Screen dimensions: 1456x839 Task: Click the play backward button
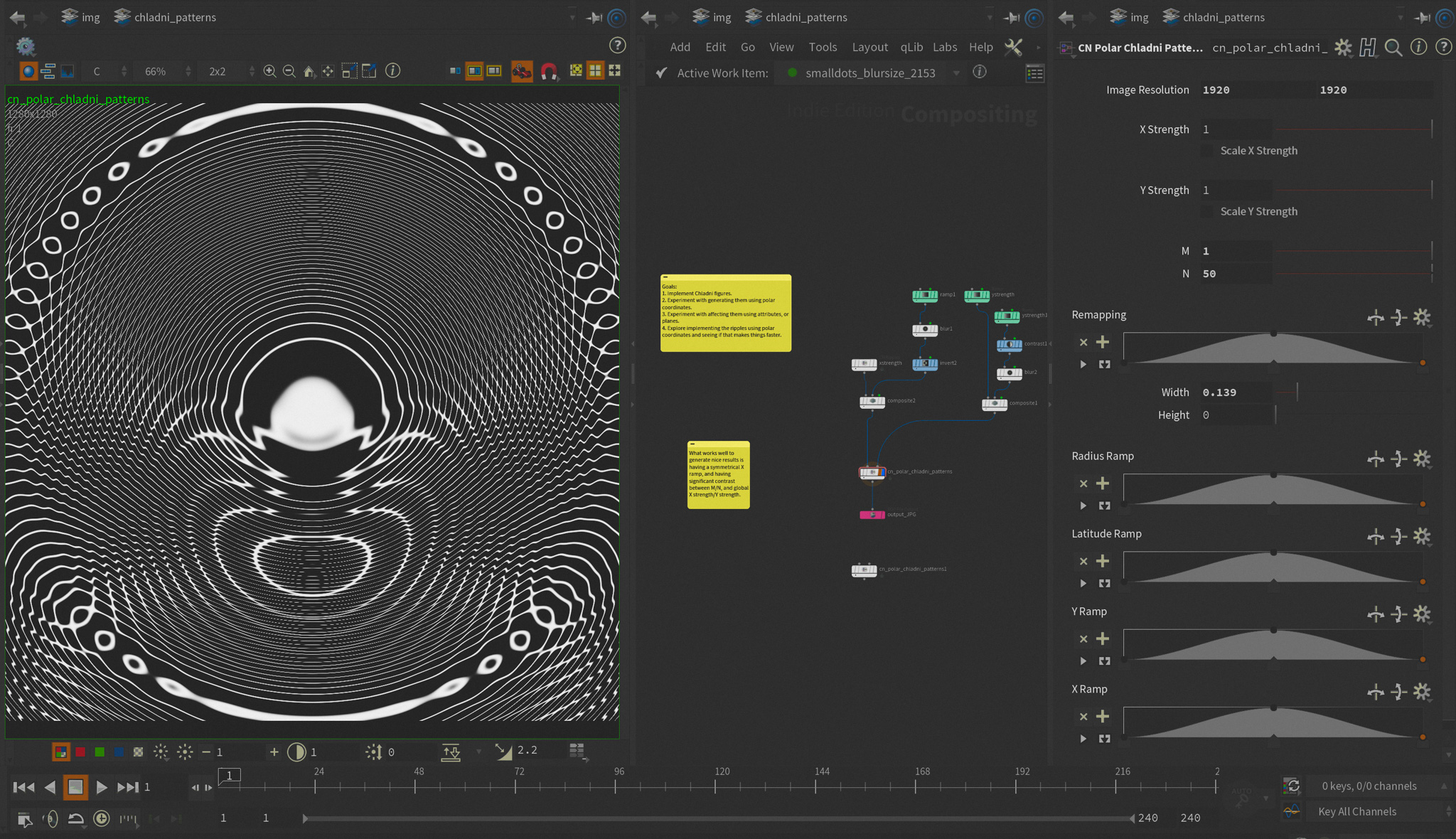[50, 787]
